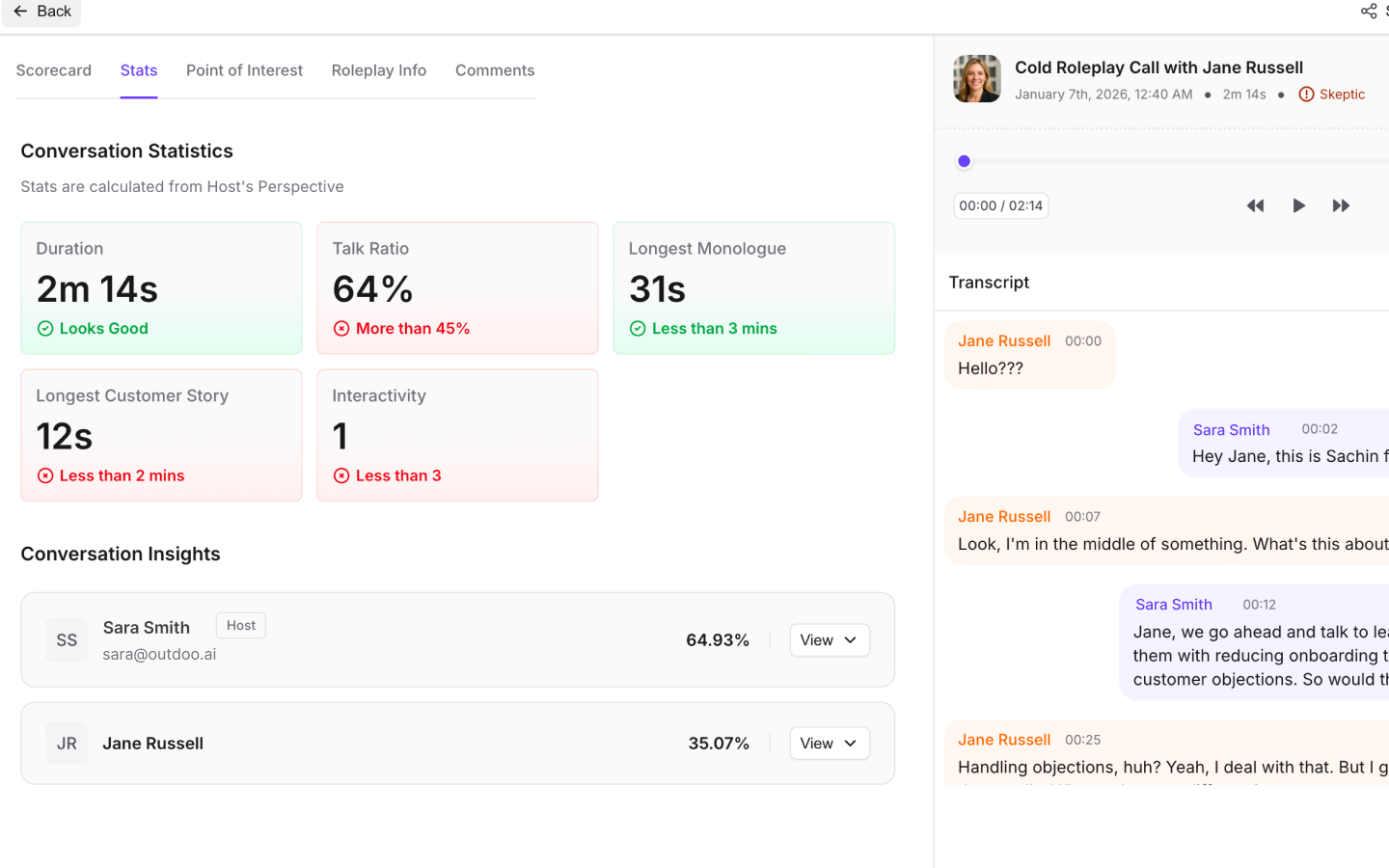Fast-forward the call recording
This screenshot has width=1389, height=868.
click(x=1341, y=205)
